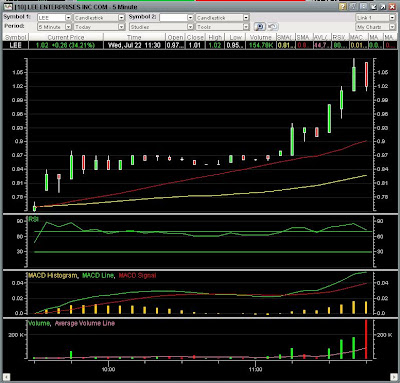Image resolution: width=400 pixels, height=383 pixels.
Task: Click the Average Volume Line legend label
Action: point(85,323)
